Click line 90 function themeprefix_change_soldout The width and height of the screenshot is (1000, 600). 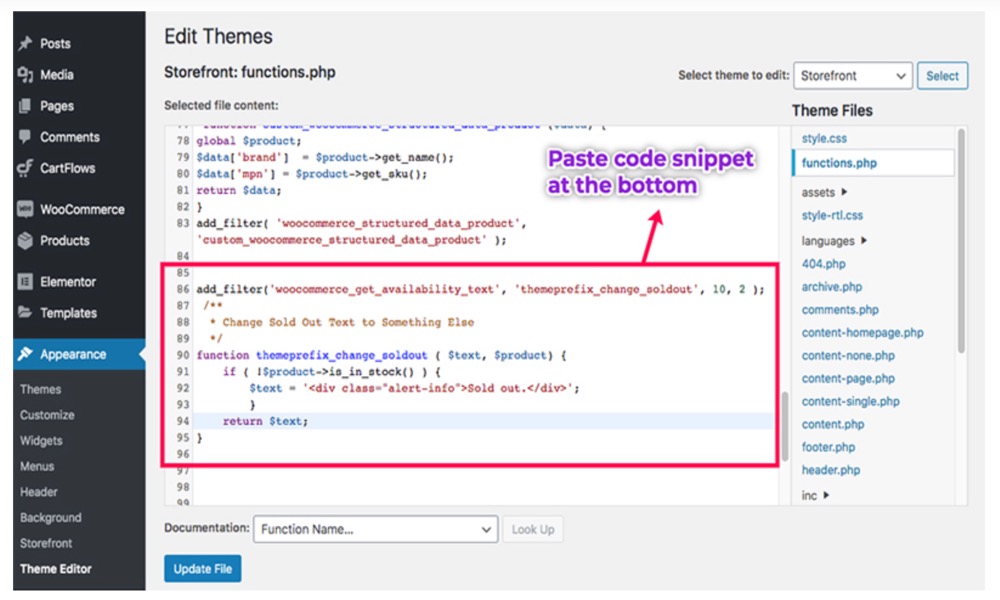pos(381,355)
